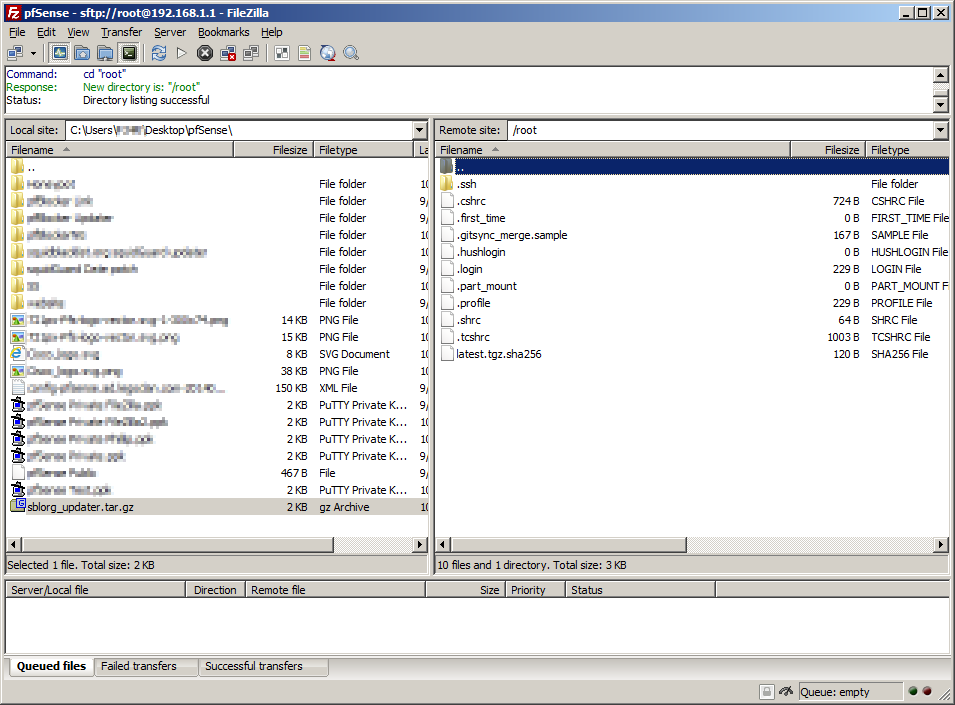This screenshot has height=705, width=955.
Task: Select remote file .tcshrc
Action: pyautogui.click(x=473, y=337)
